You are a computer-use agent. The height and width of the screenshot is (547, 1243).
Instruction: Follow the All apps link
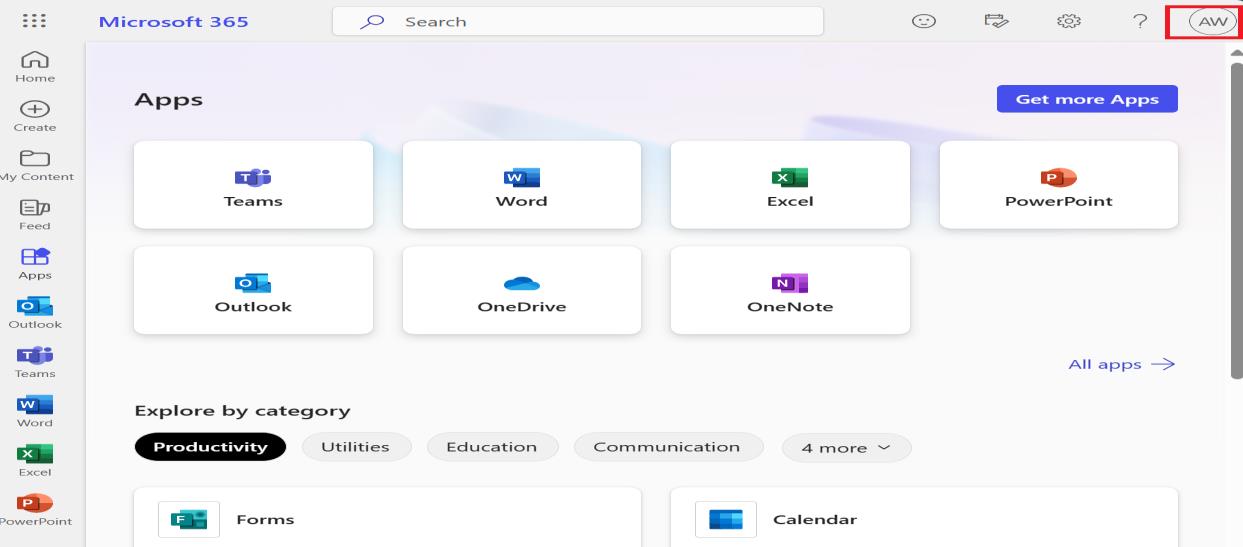tap(1122, 364)
